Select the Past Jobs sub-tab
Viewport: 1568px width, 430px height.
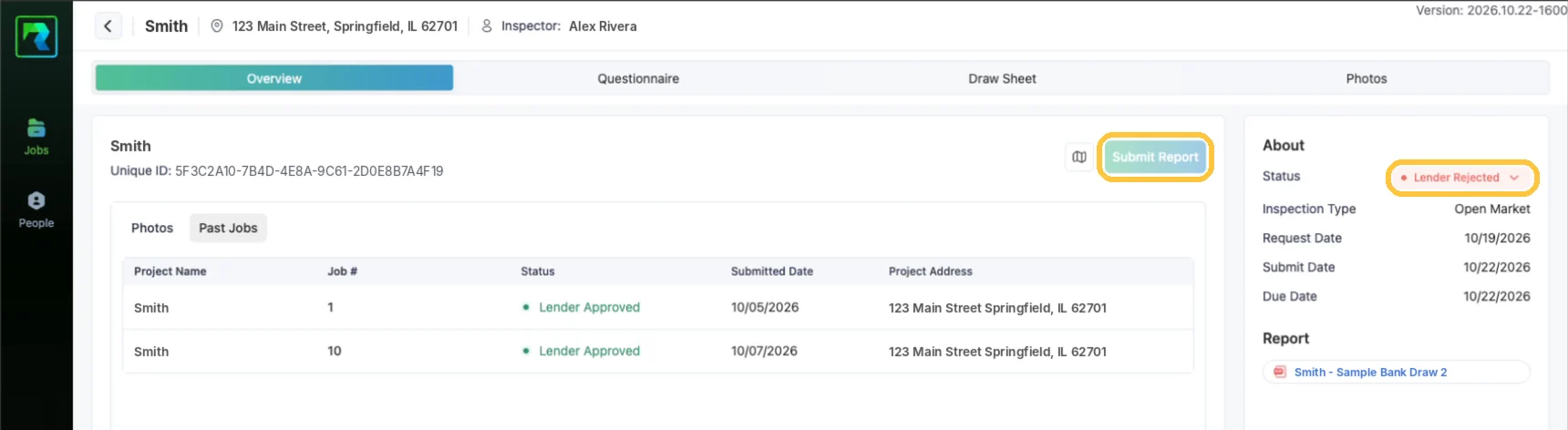[x=228, y=228]
